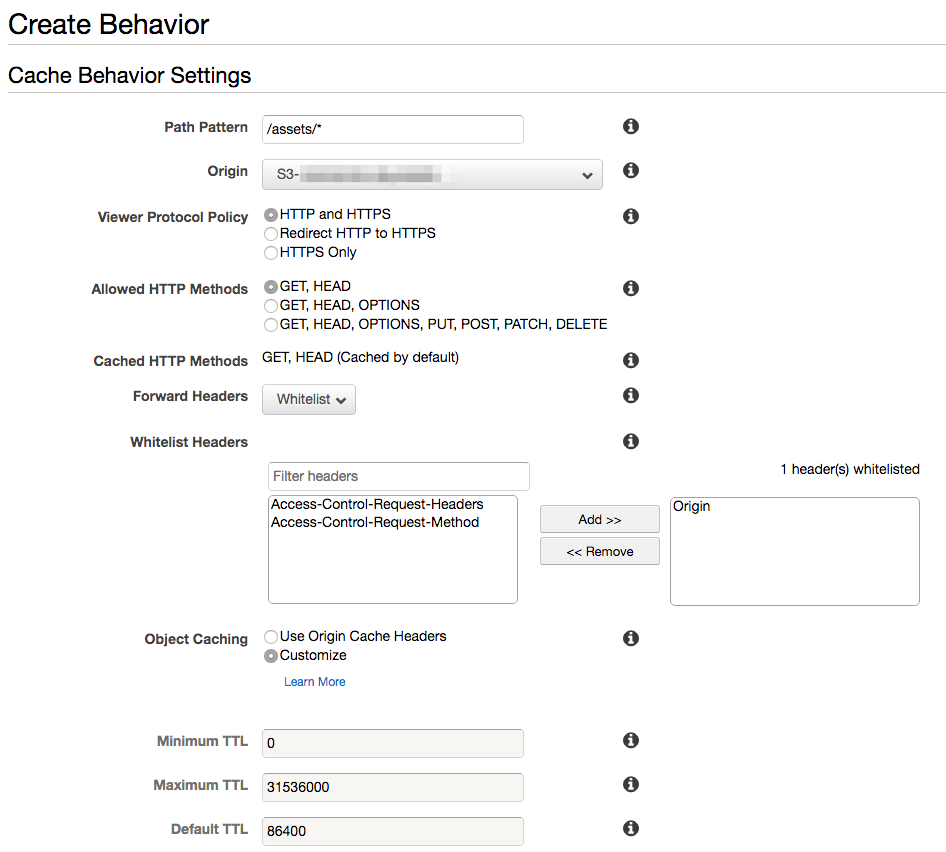The image size is (946, 852).
Task: Click the Filter headers search field
Action: (x=398, y=476)
